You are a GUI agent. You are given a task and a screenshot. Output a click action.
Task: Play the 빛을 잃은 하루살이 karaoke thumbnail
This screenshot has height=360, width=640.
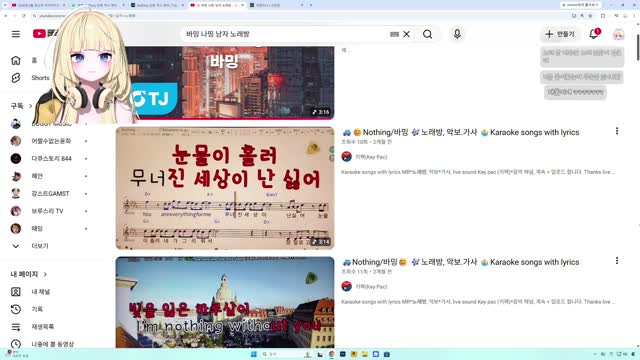click(x=225, y=302)
